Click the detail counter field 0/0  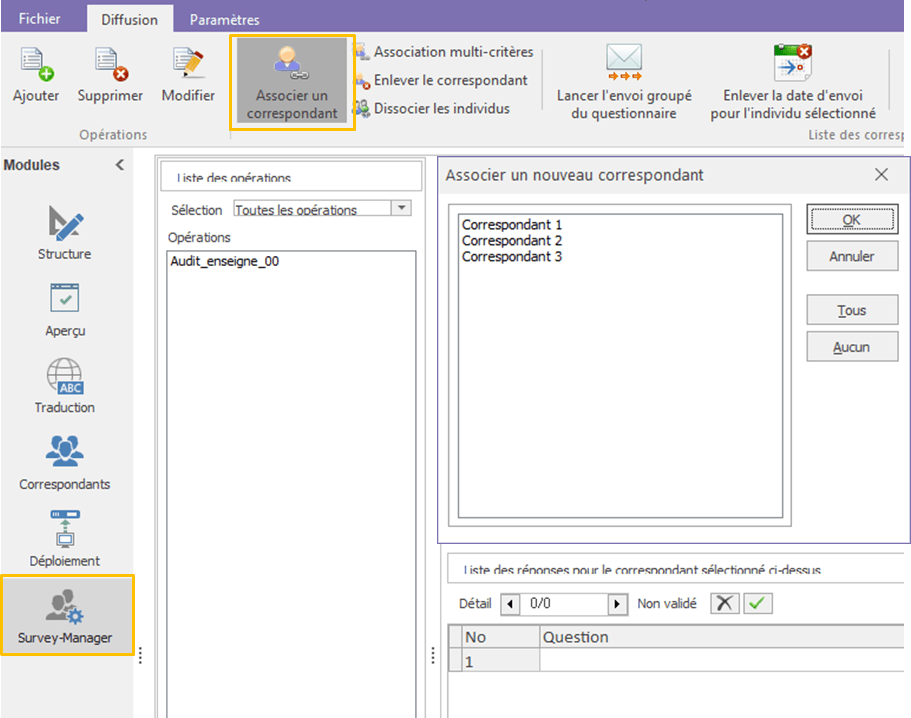point(564,604)
